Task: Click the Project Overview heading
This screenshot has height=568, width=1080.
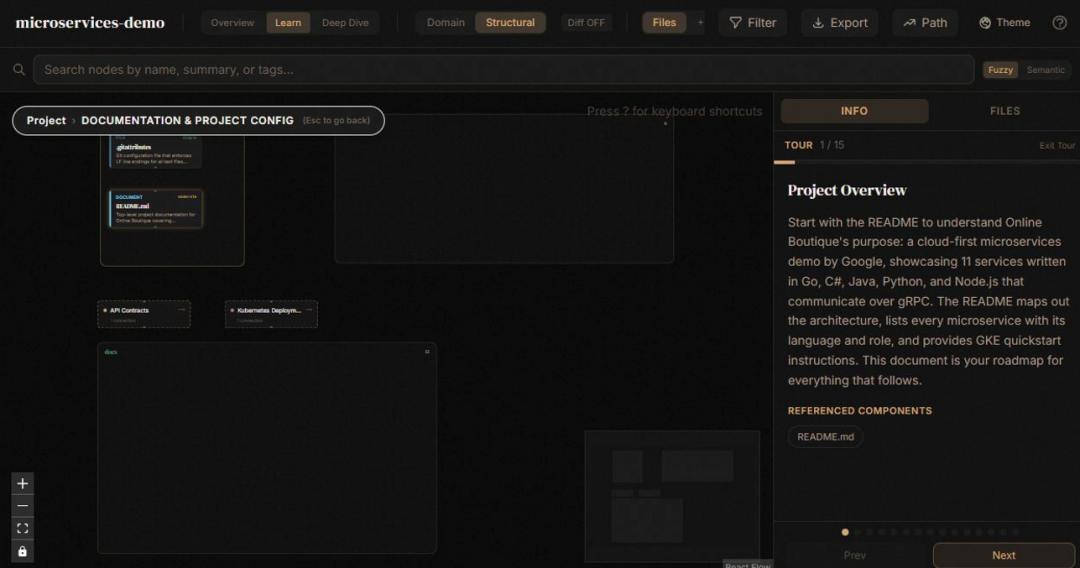Action: tap(847, 190)
